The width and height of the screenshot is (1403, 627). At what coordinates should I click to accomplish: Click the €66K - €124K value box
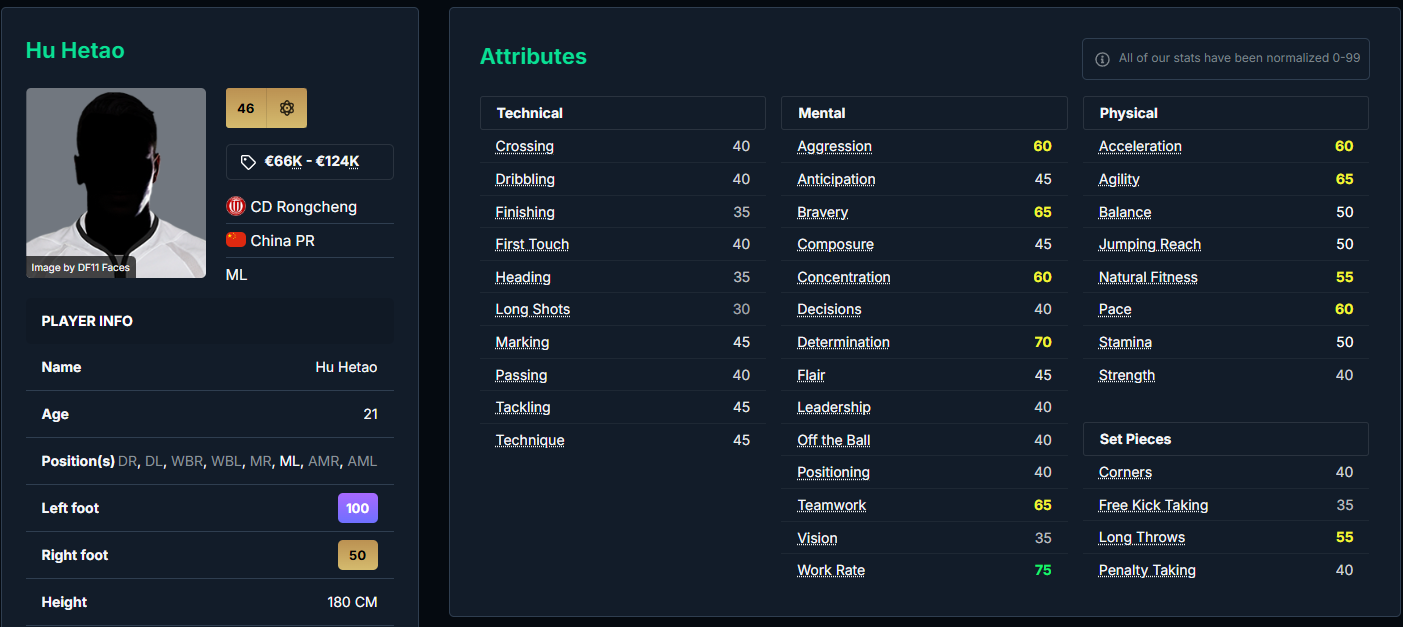point(310,162)
